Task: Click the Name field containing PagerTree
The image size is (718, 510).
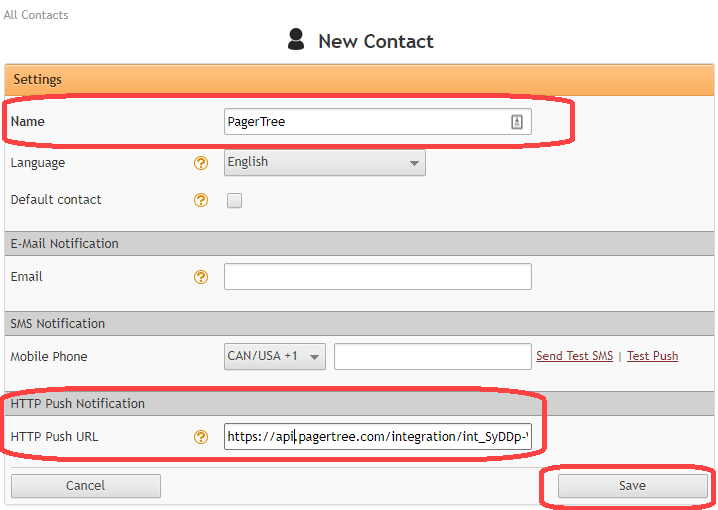Action: (366, 122)
